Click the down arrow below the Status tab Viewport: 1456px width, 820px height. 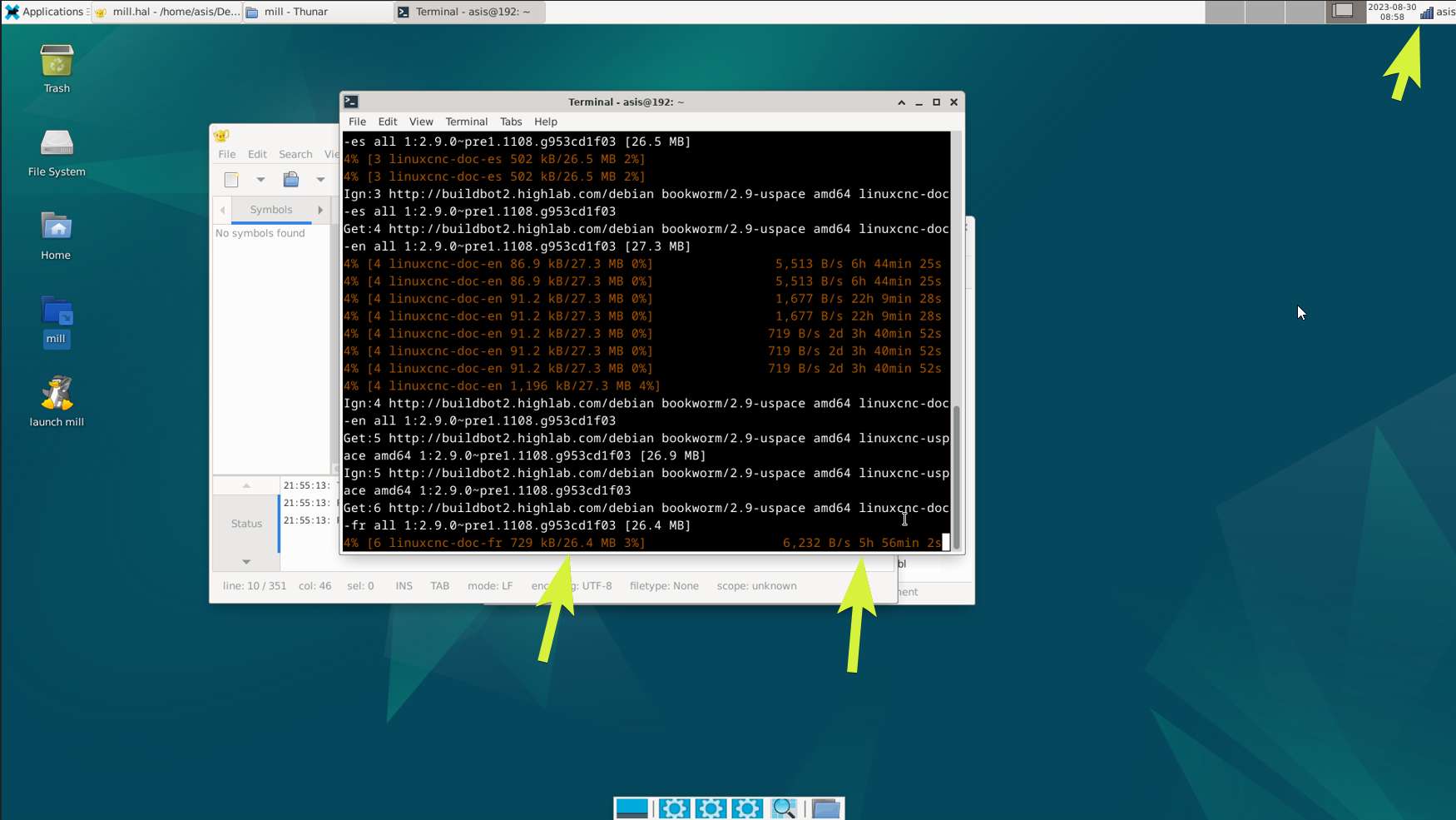click(246, 562)
